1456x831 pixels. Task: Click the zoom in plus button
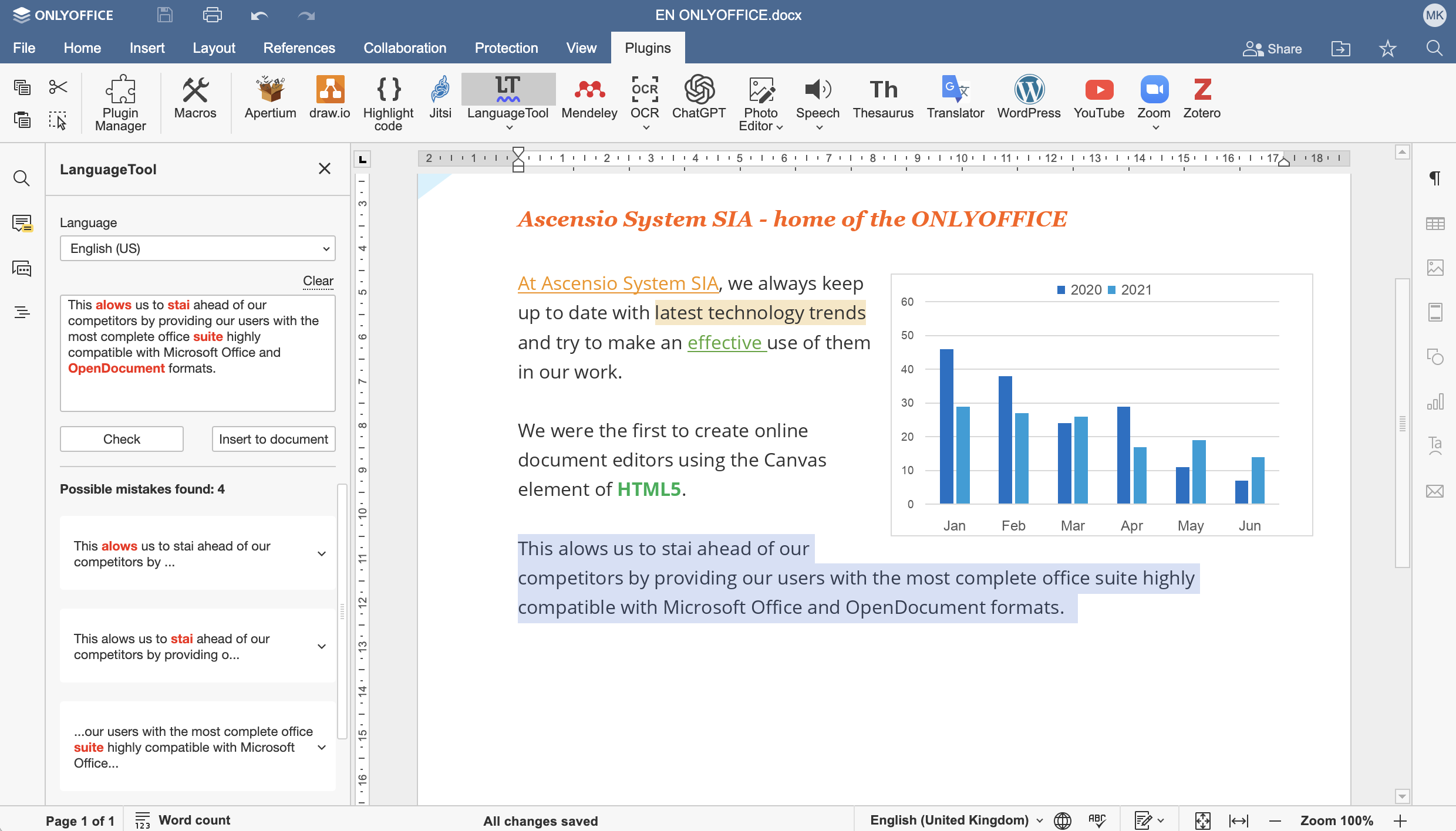click(1400, 820)
